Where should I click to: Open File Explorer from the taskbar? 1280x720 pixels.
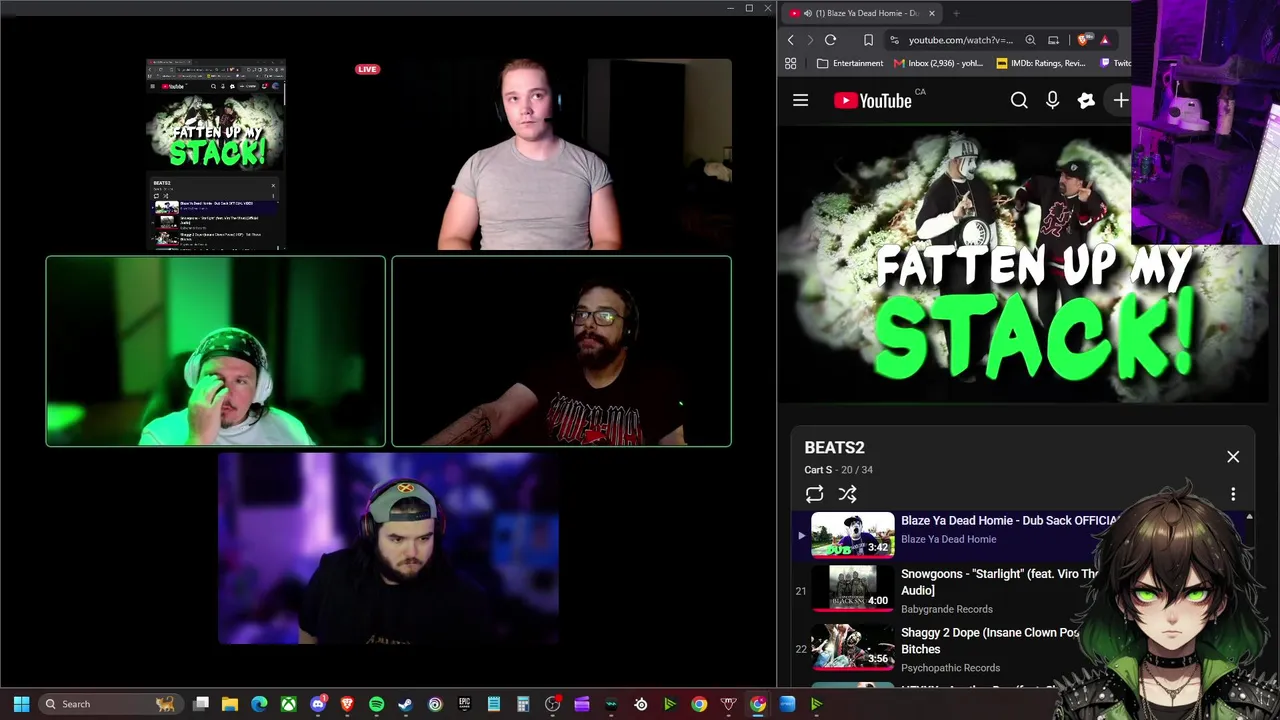230,704
